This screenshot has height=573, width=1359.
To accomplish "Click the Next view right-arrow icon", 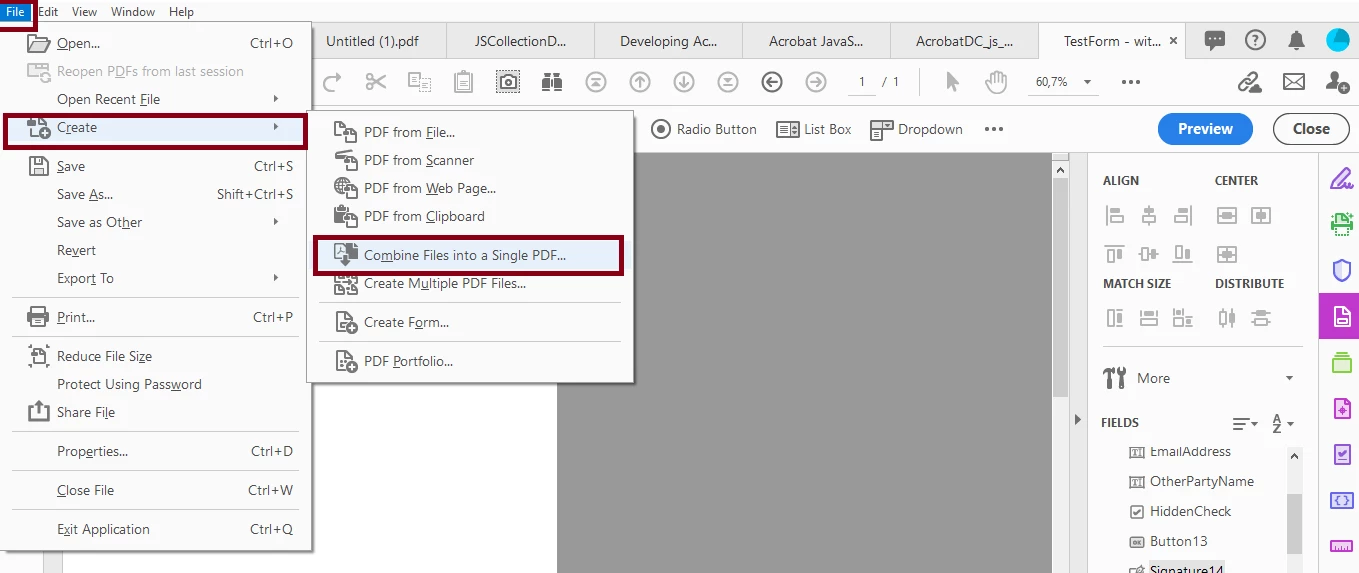I will 816,82.
